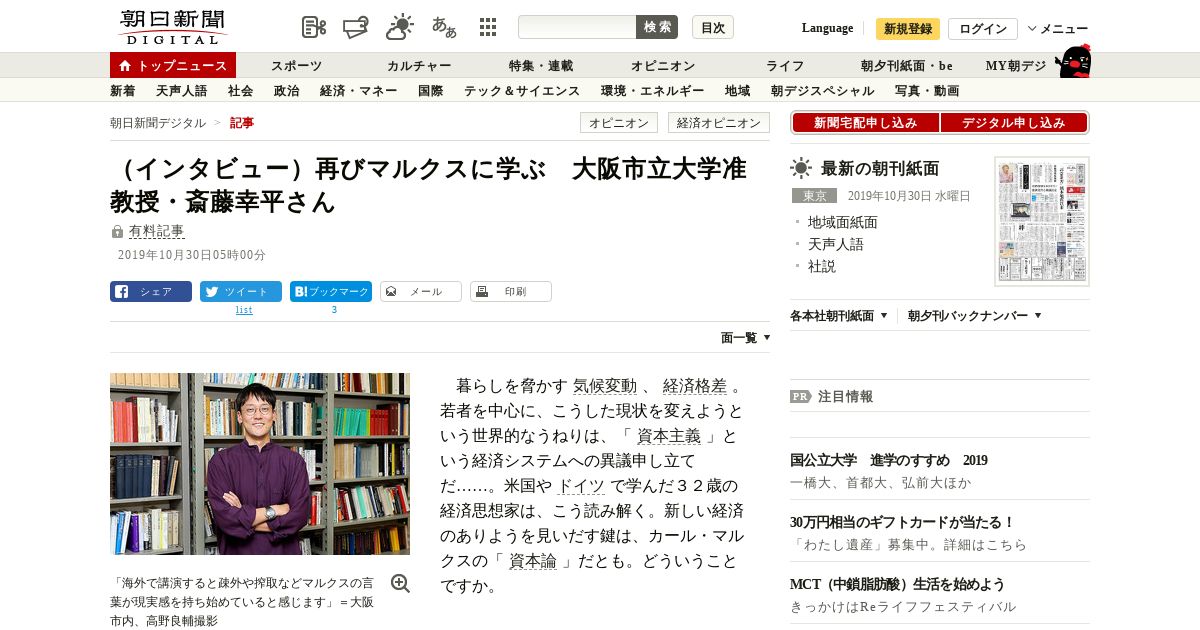
Task: Click 朝日新聞デジタル breadcrumb link
Action: (158, 123)
